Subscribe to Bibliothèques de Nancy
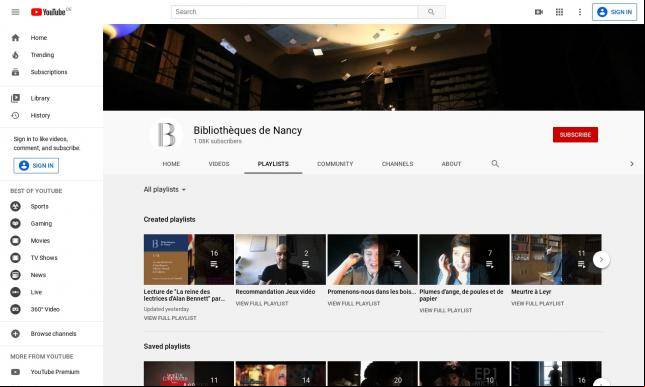 575,134
